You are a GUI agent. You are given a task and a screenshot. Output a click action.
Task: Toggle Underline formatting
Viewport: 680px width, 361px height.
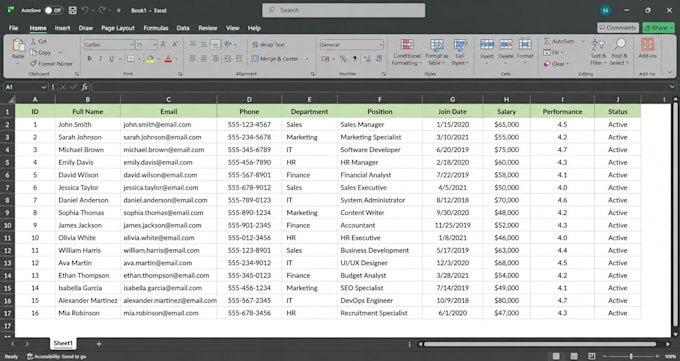(x=111, y=59)
